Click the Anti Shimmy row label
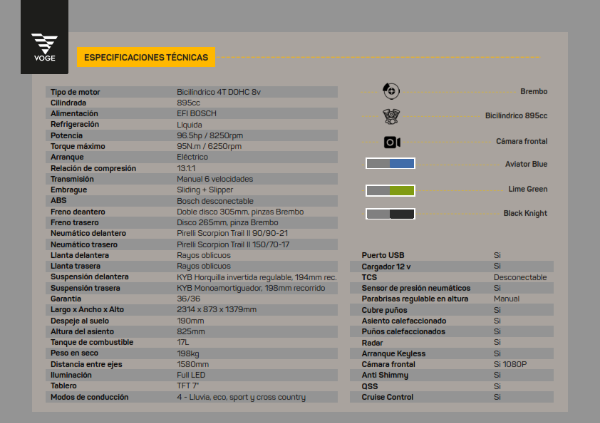The height and width of the screenshot is (423, 600). (385, 376)
